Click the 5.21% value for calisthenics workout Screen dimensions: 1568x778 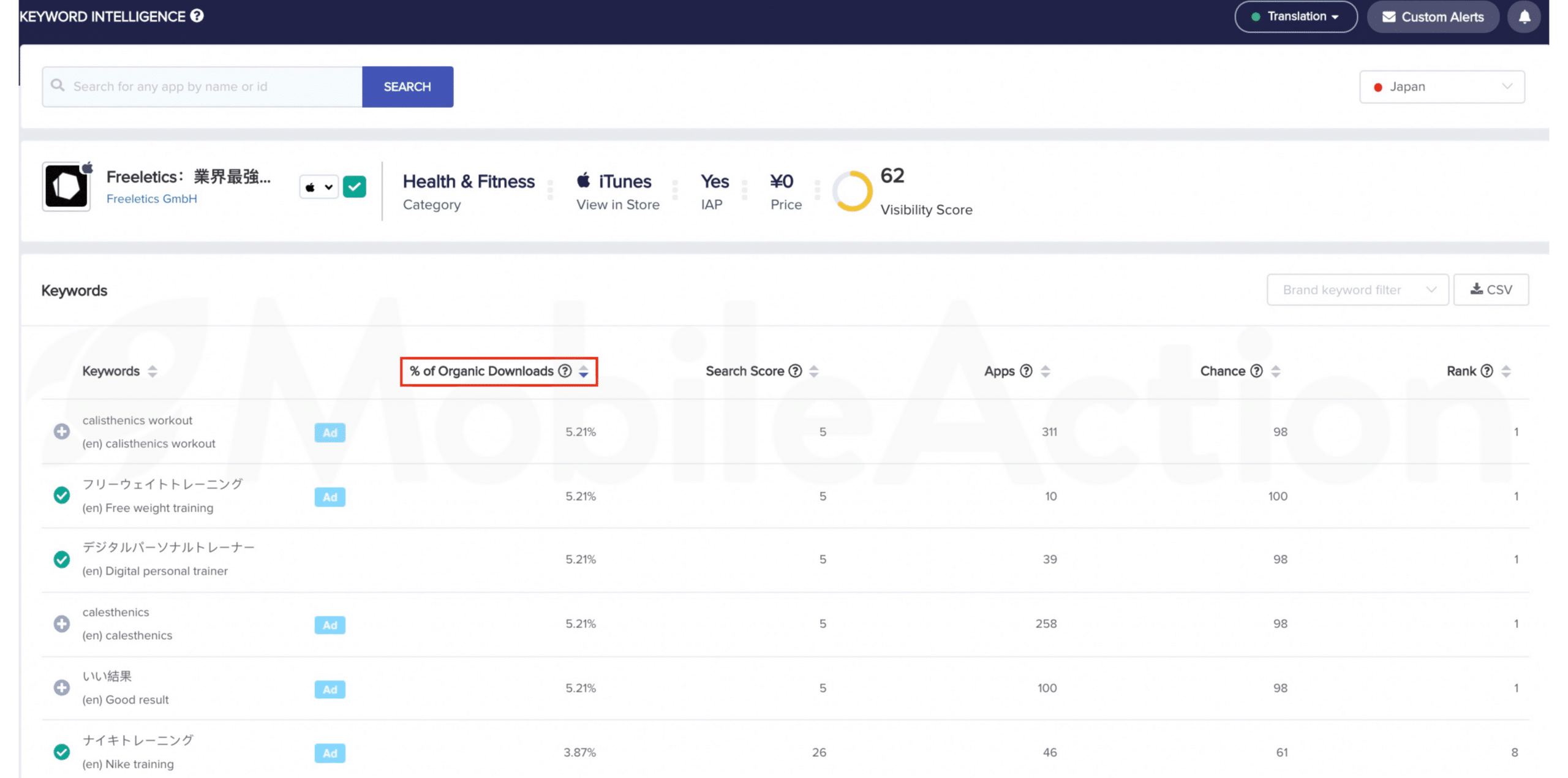[x=581, y=432]
